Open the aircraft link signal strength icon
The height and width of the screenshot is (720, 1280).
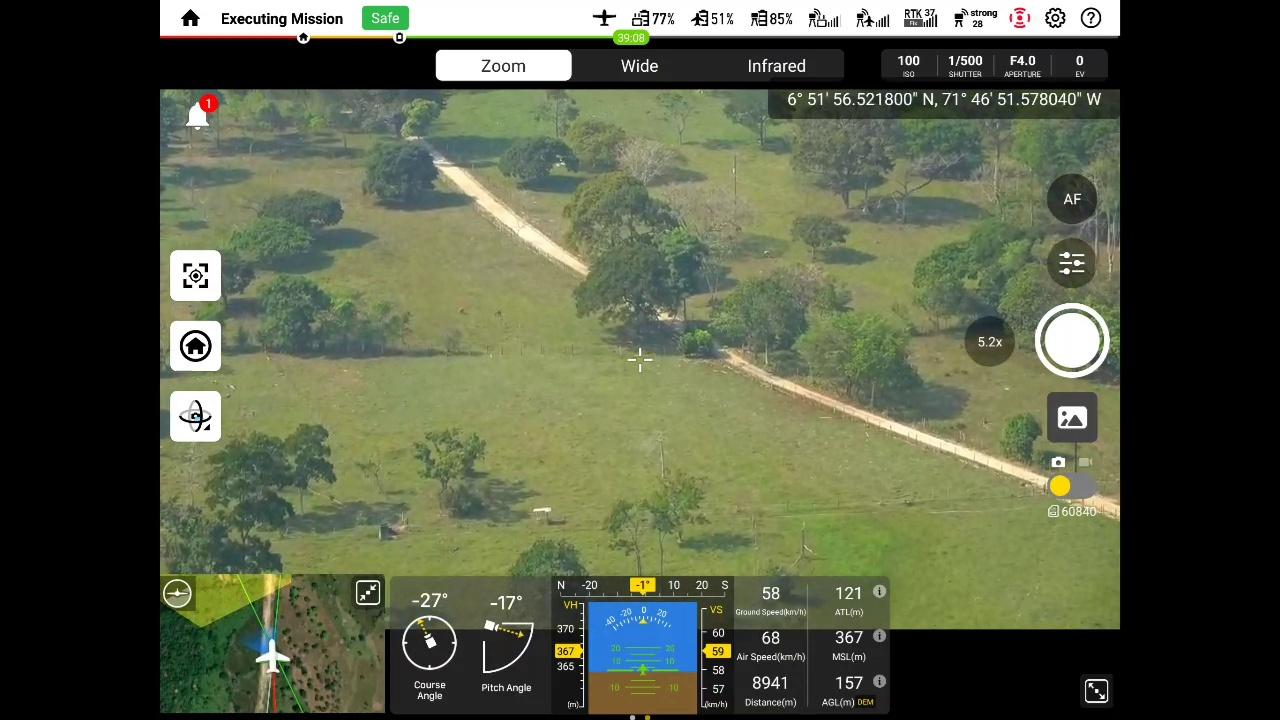(872, 18)
